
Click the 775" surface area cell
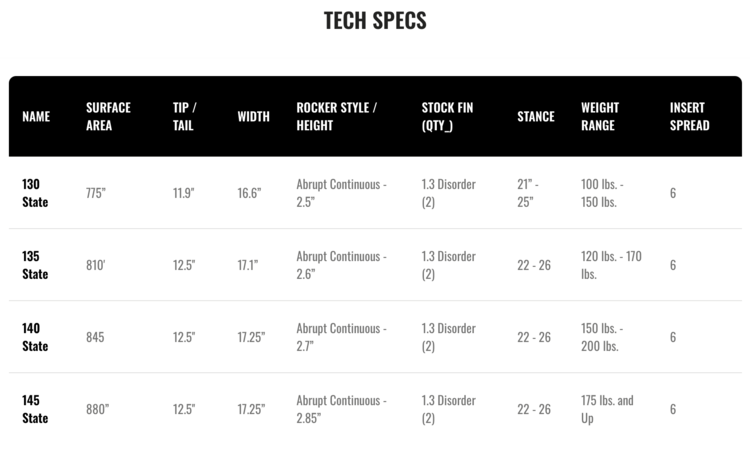[x=96, y=193]
